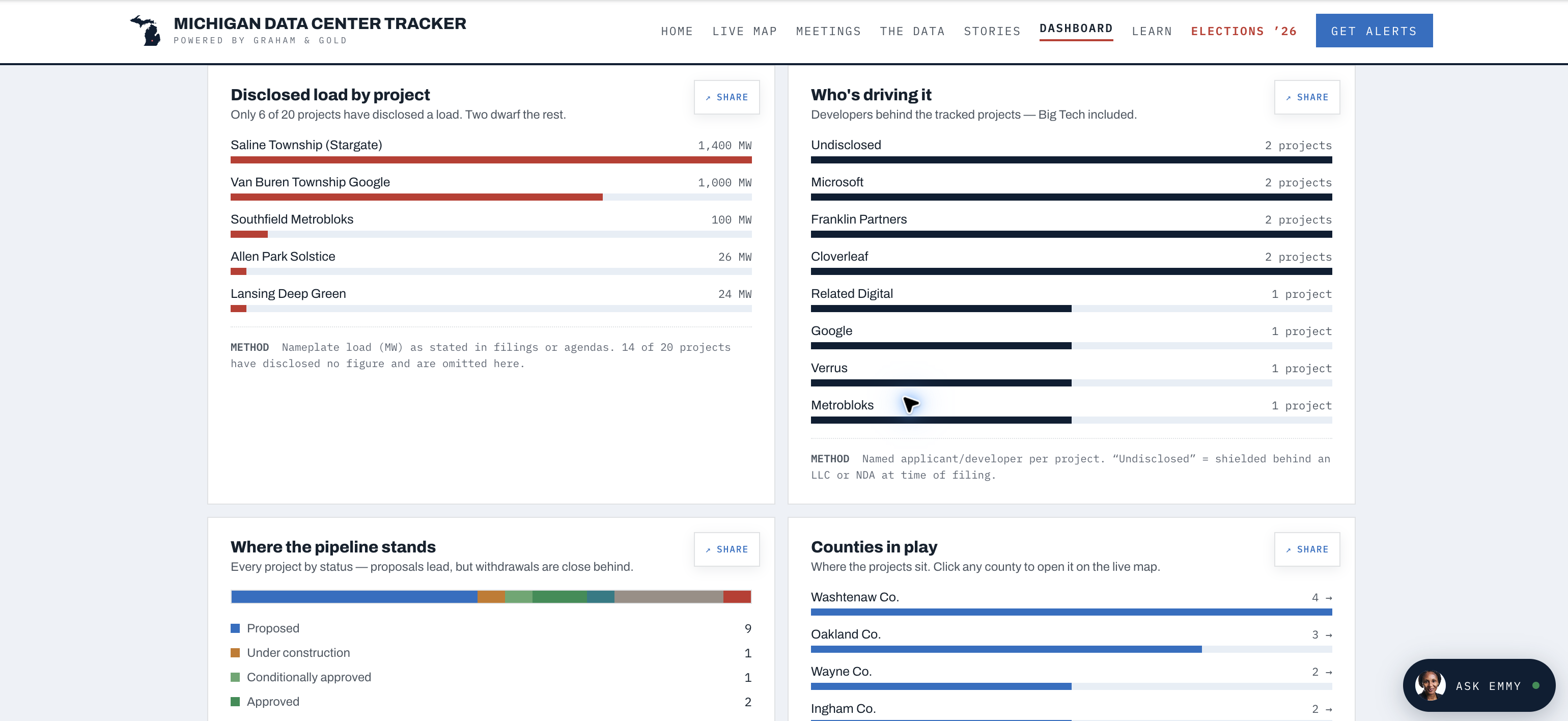Open the Live Map page
Screen dimensions: 1568x721
744,31
